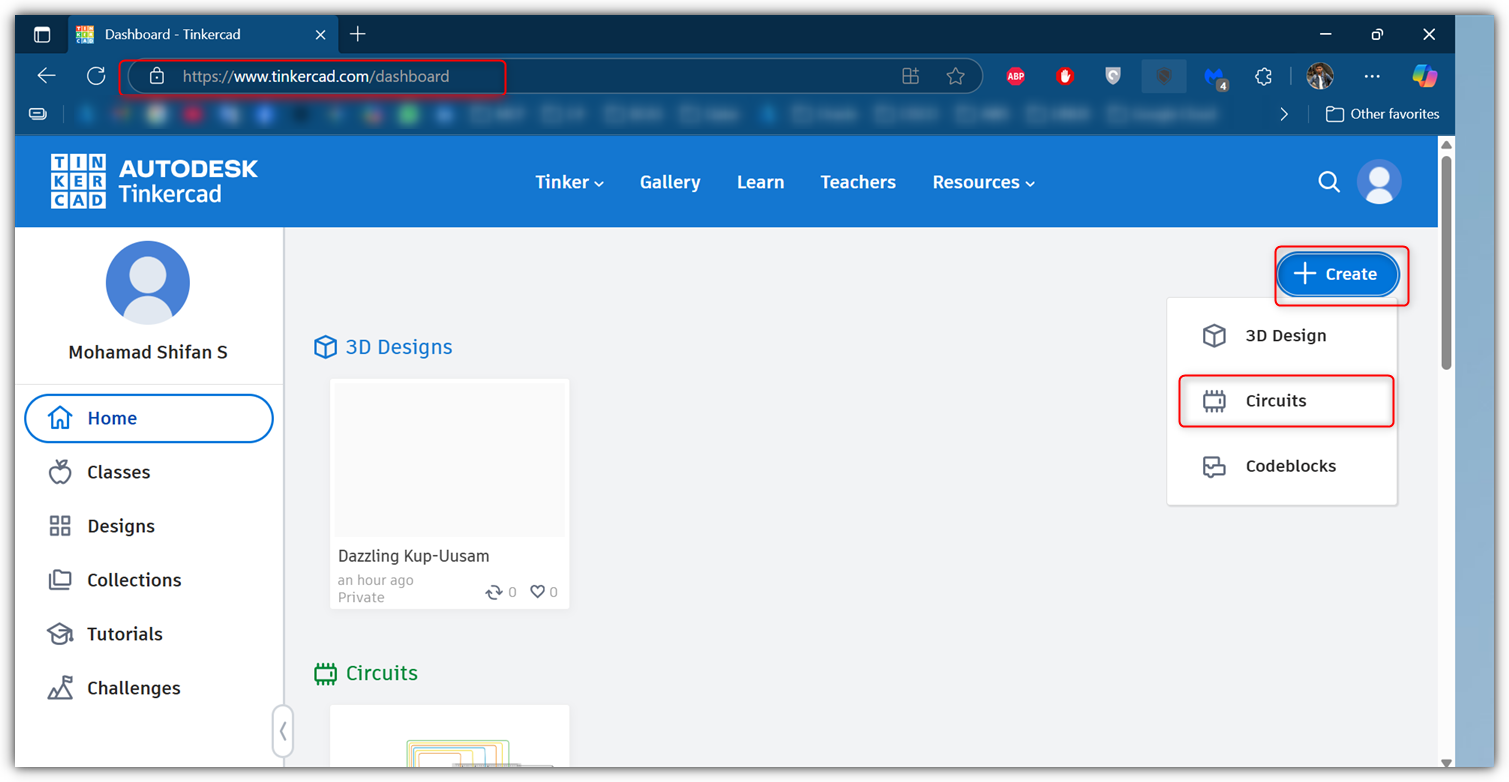
Task: Click the heart likes icon on Dazzling Kup-Uusam
Action: [537, 592]
